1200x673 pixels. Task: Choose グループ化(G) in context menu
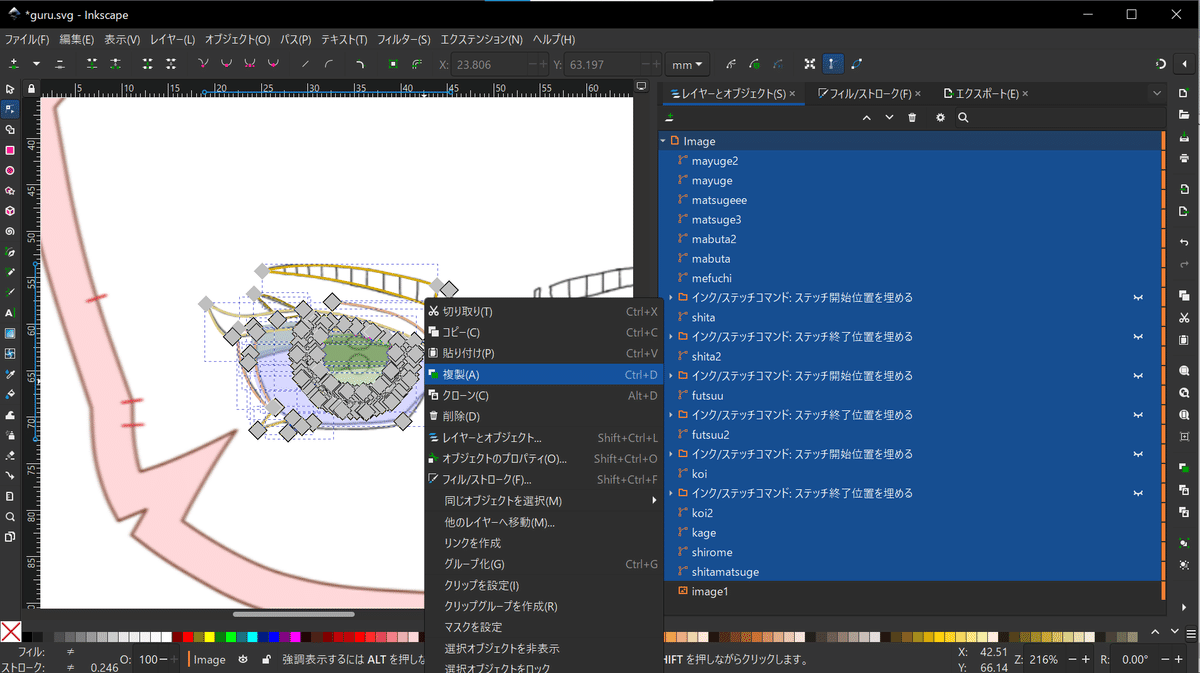tap(545, 564)
